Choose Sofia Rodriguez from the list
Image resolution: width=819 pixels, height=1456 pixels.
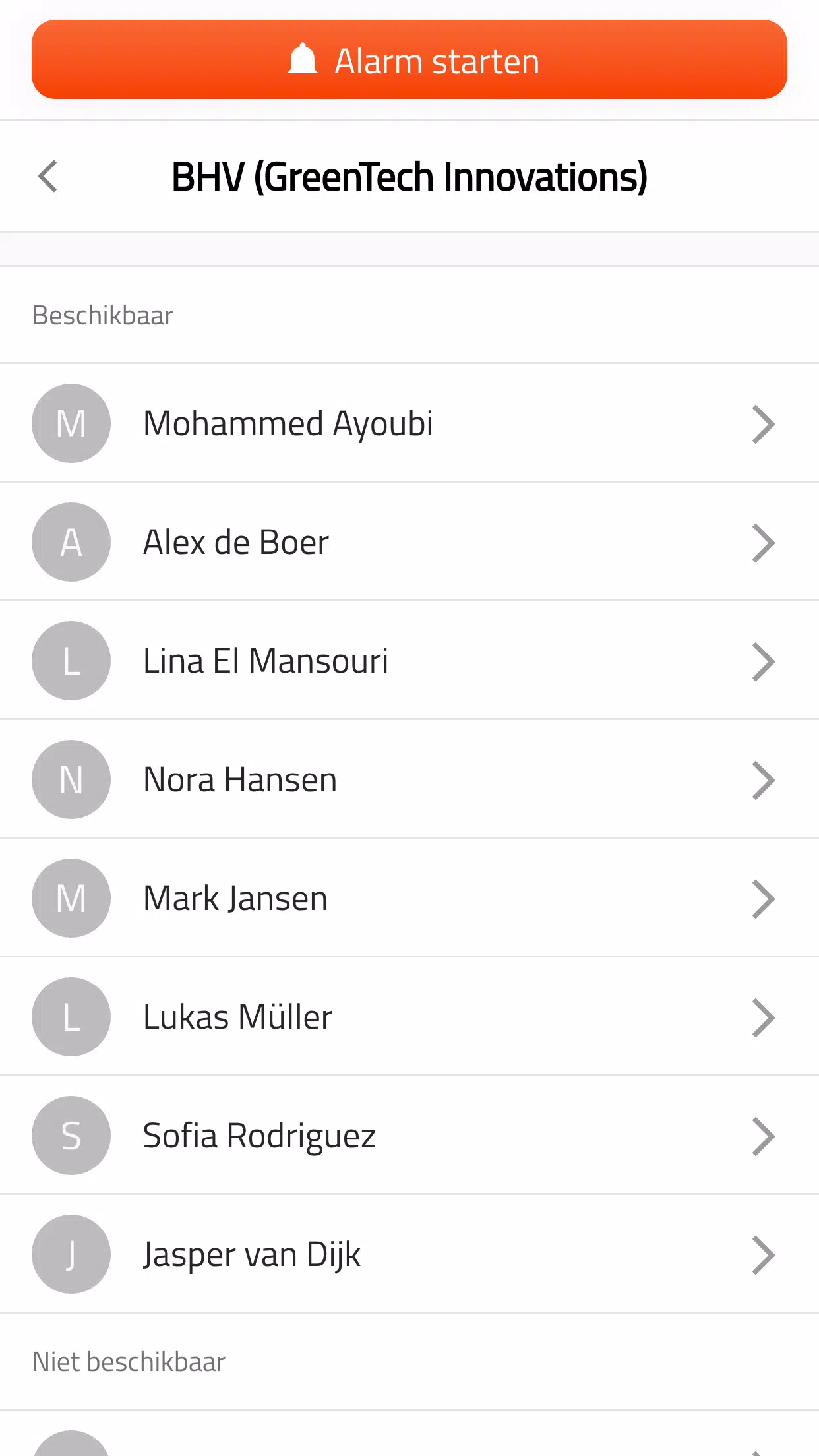(259, 1136)
